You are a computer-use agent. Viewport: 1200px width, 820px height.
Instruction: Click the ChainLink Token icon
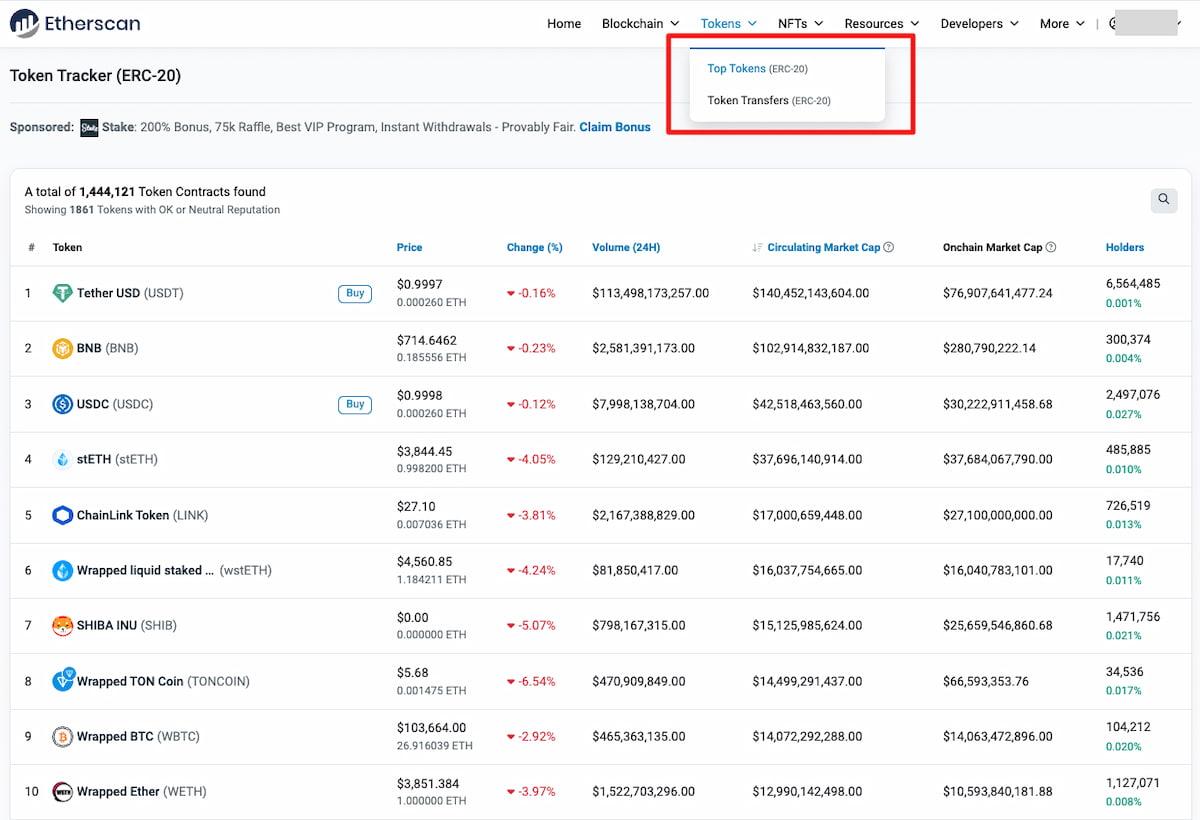[x=63, y=515]
